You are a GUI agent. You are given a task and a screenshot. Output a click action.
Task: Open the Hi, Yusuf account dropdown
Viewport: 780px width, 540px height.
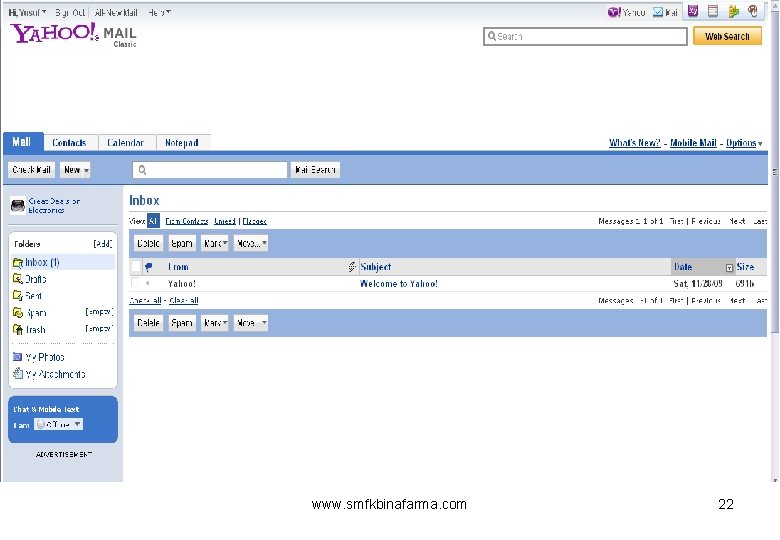pos(28,12)
